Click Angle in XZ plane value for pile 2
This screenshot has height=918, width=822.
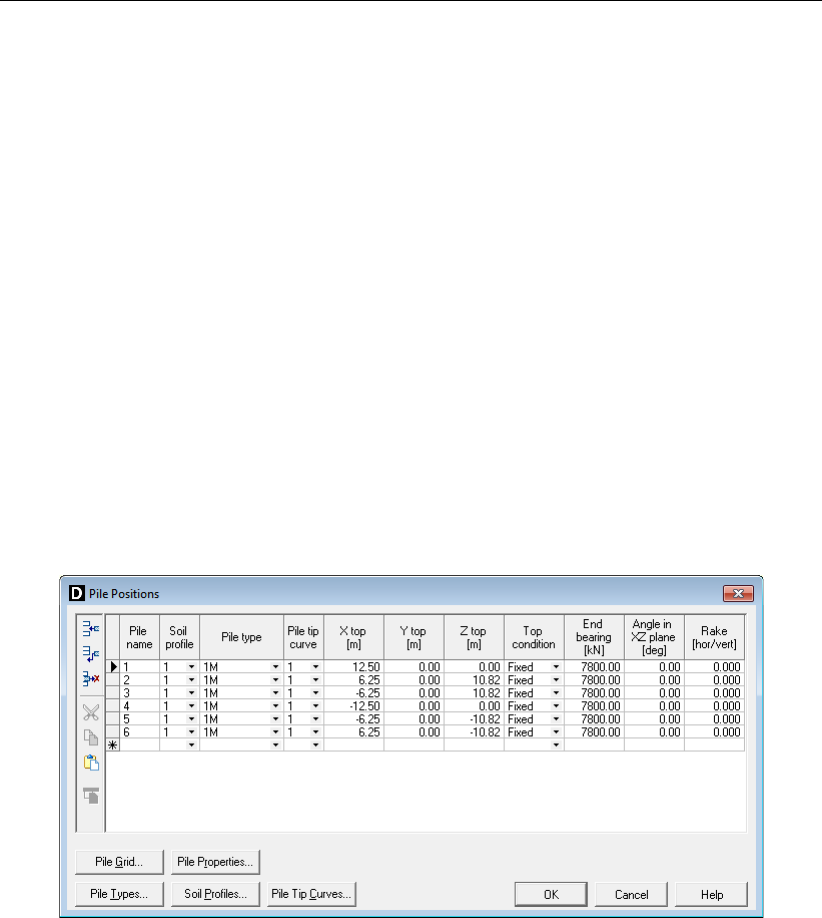(654, 680)
